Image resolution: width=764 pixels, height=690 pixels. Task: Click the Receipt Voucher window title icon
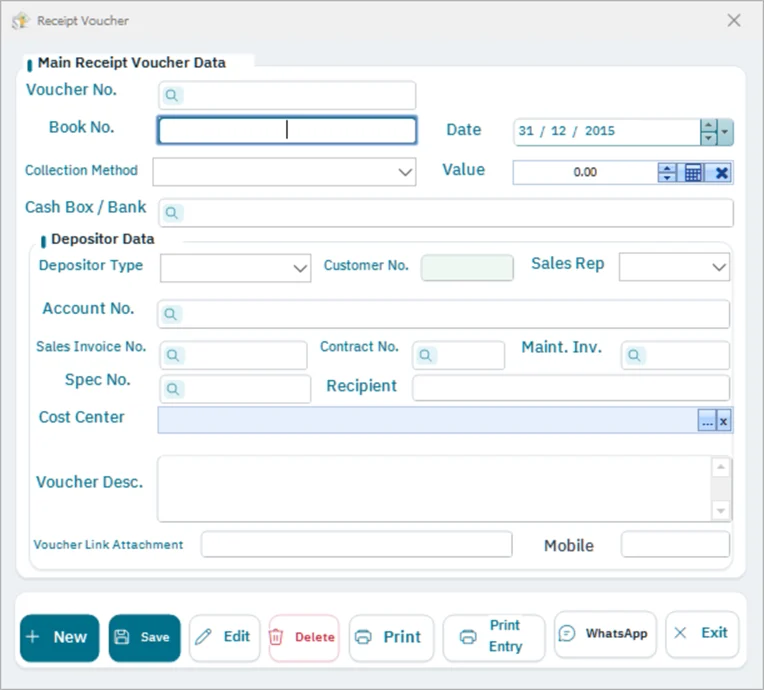coord(21,21)
